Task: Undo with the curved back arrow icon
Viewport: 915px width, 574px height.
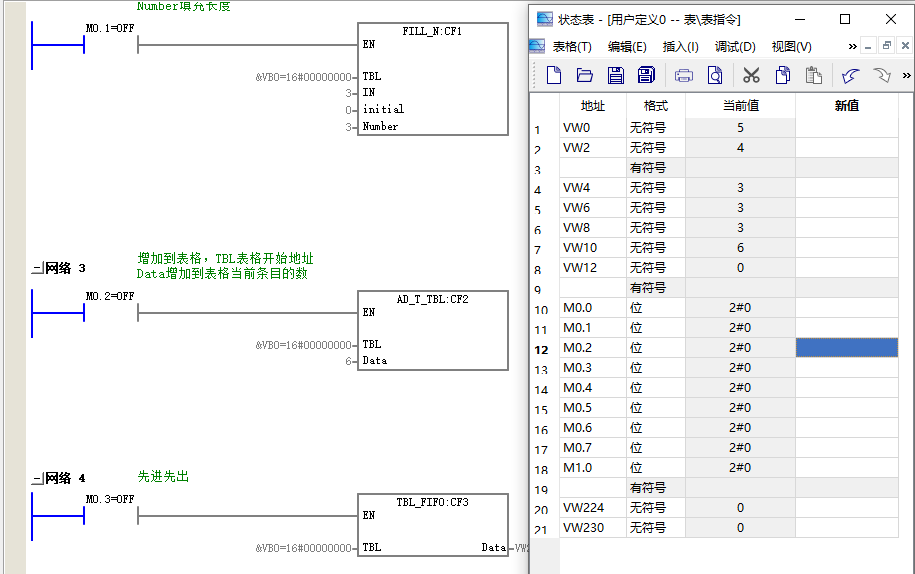Action: [x=851, y=75]
